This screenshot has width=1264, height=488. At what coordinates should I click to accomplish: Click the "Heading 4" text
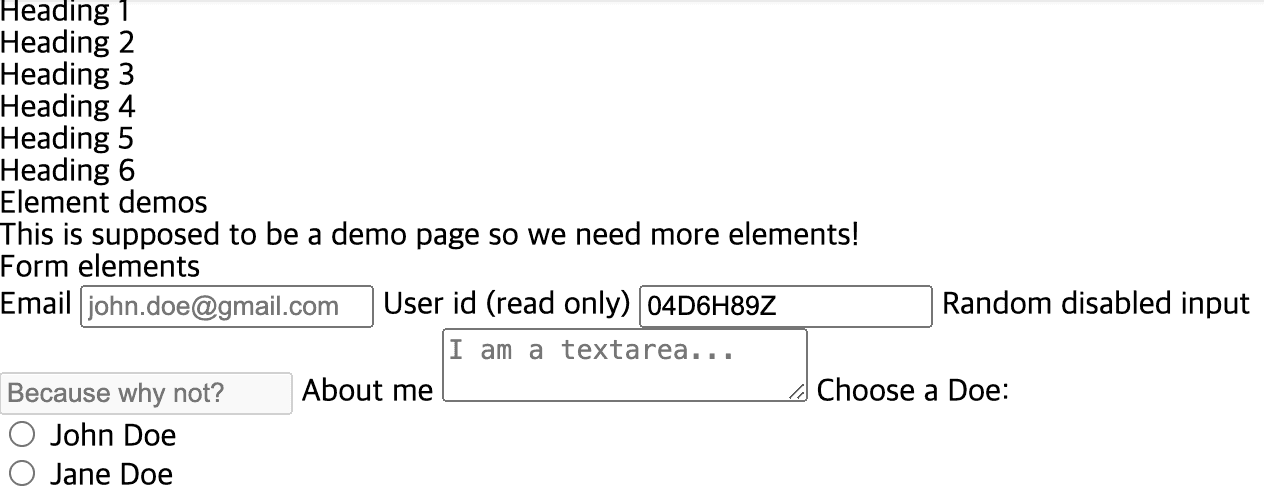coord(67,107)
